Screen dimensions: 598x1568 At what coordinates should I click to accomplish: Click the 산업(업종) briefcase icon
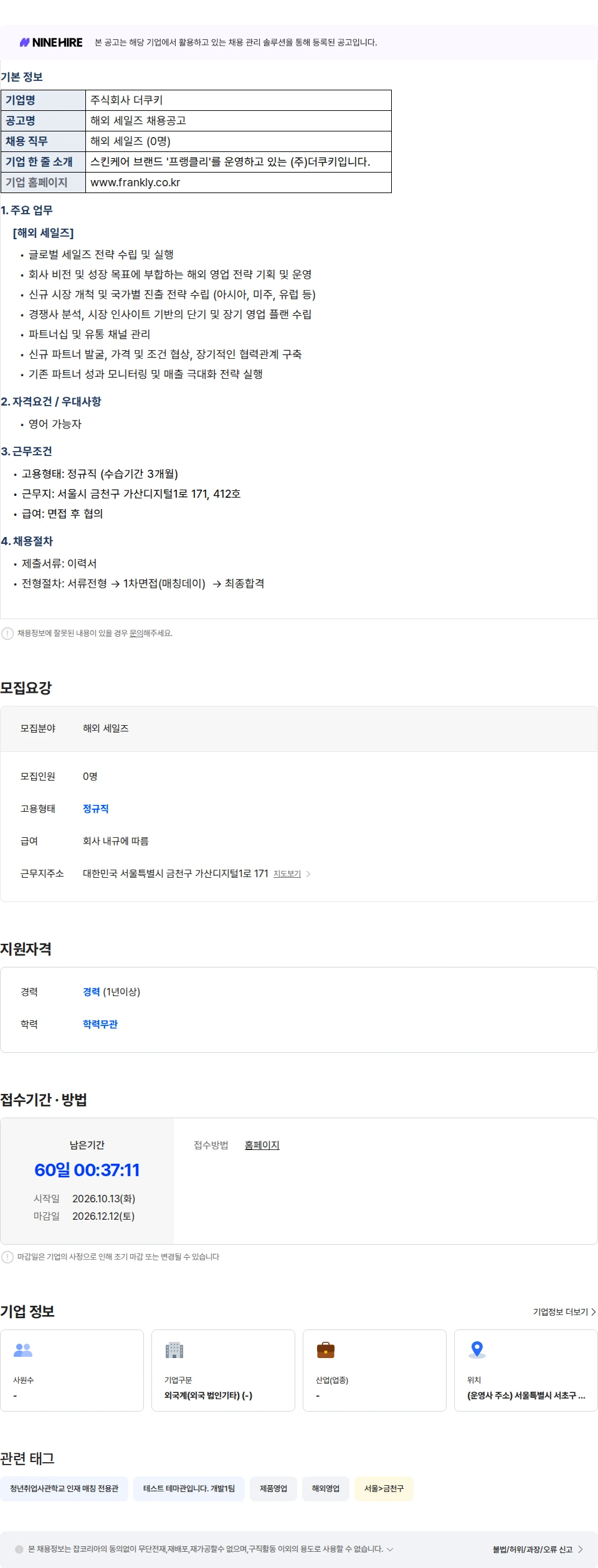(326, 1350)
